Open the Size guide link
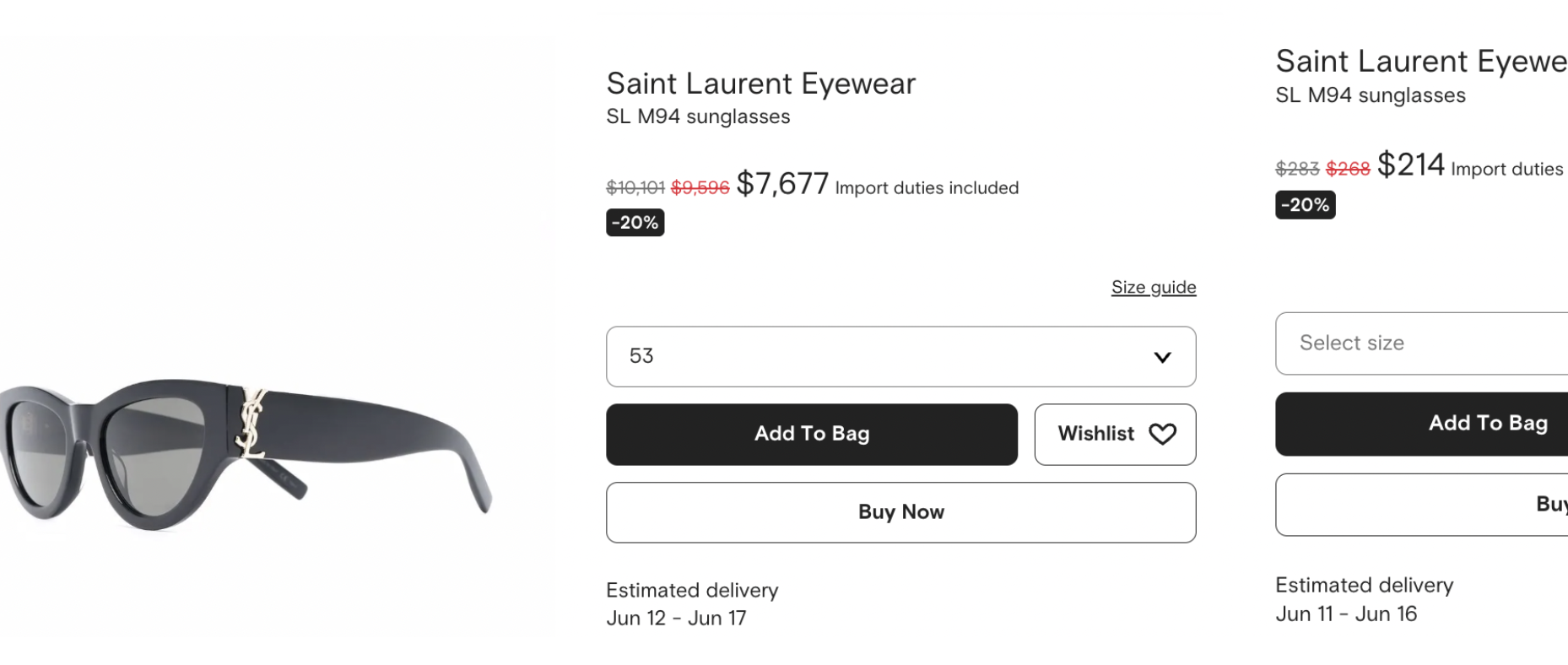The height and width of the screenshot is (665, 1568). 1153,288
